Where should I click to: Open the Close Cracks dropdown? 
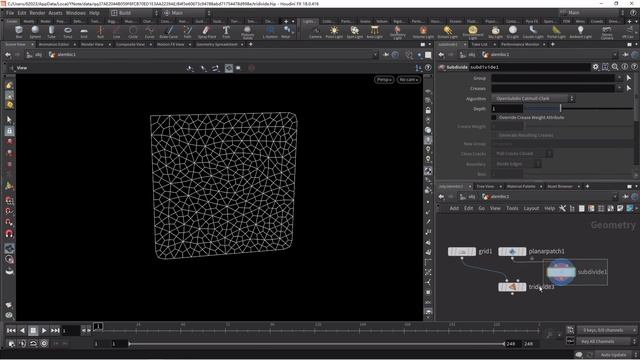point(522,153)
